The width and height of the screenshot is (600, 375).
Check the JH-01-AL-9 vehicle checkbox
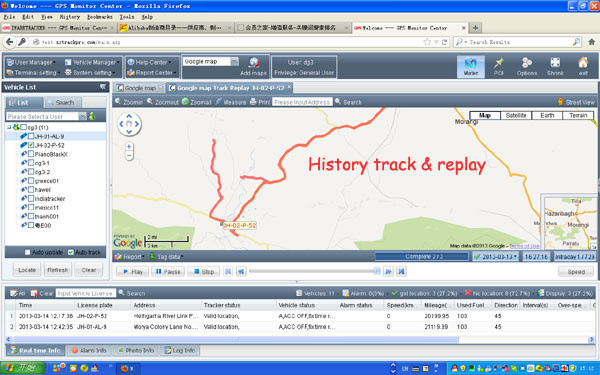[31, 136]
